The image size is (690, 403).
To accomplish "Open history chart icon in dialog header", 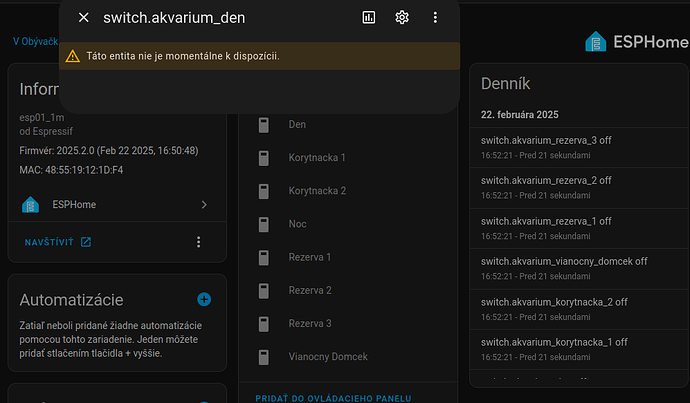I will [x=368, y=18].
